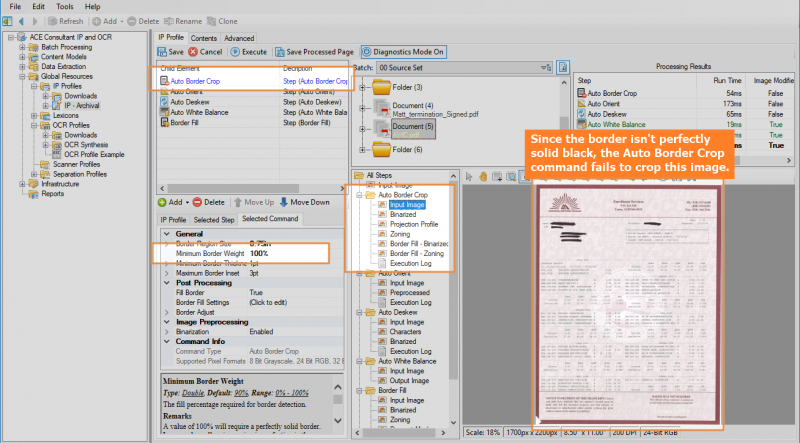Select Border Fill child element

click(x=179, y=123)
